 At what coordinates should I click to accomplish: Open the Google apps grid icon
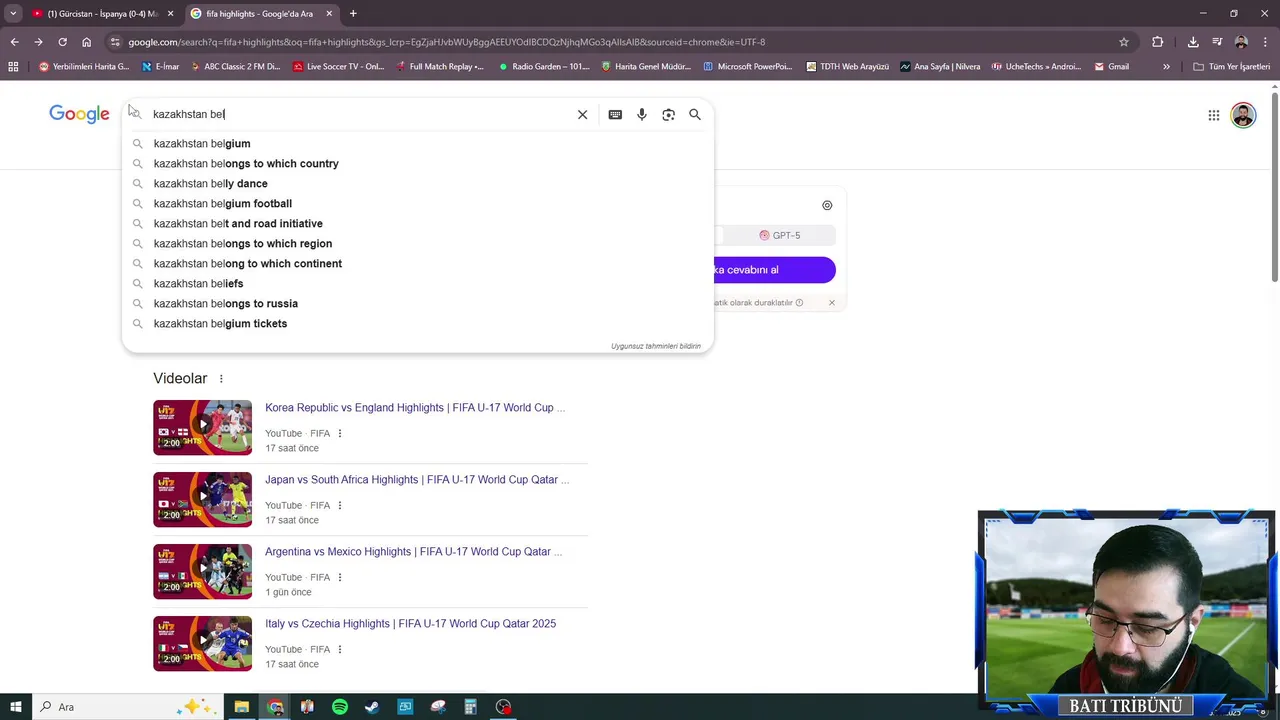[x=1214, y=115]
